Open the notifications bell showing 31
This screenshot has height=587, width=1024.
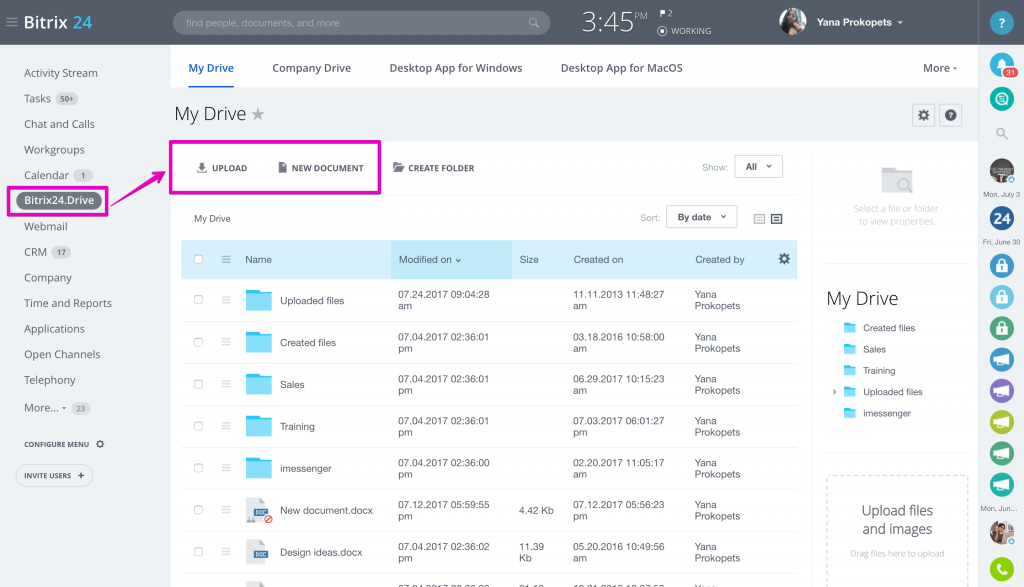point(1002,65)
